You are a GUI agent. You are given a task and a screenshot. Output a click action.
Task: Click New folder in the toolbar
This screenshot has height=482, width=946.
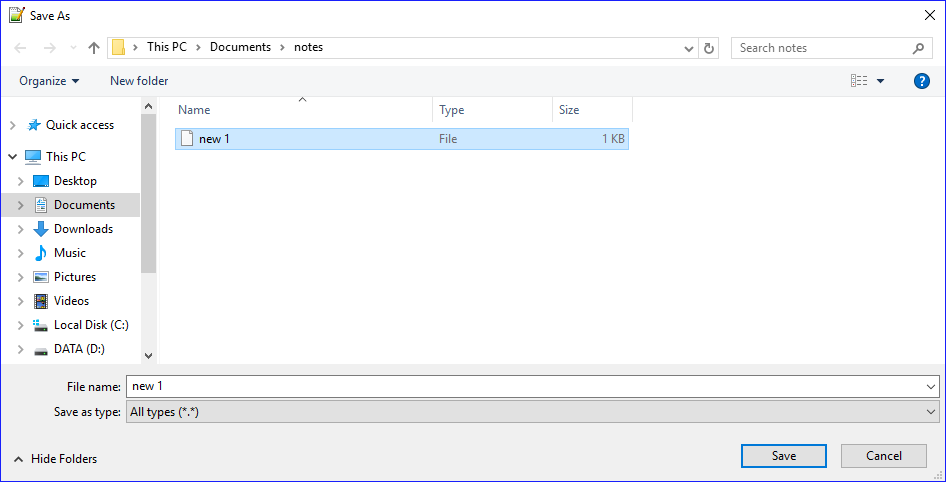pos(139,81)
